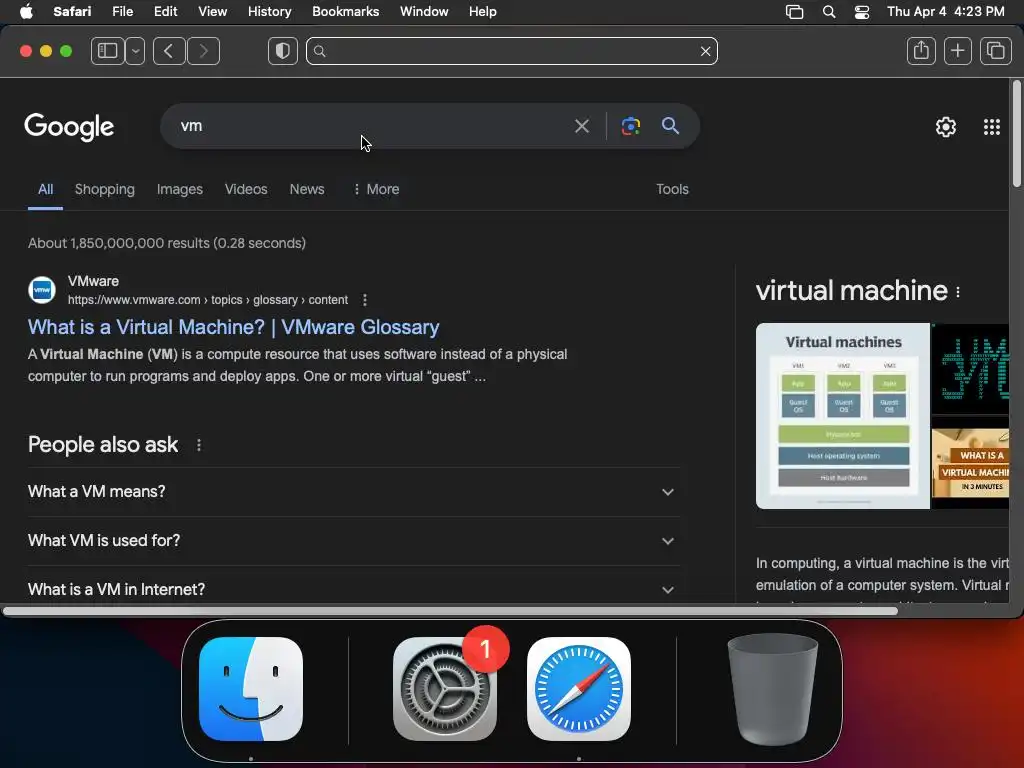The image size is (1024, 768).
Task: Show Safari sidebar
Action: (x=108, y=51)
